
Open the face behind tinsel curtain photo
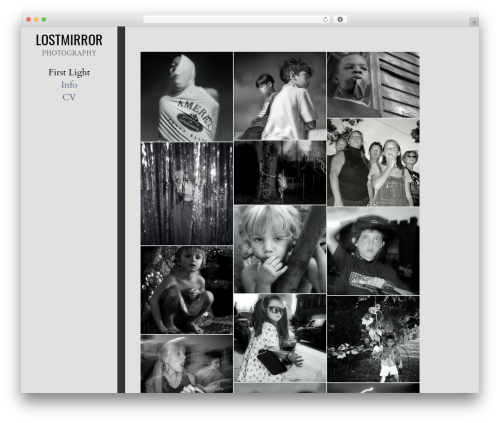tap(187, 193)
